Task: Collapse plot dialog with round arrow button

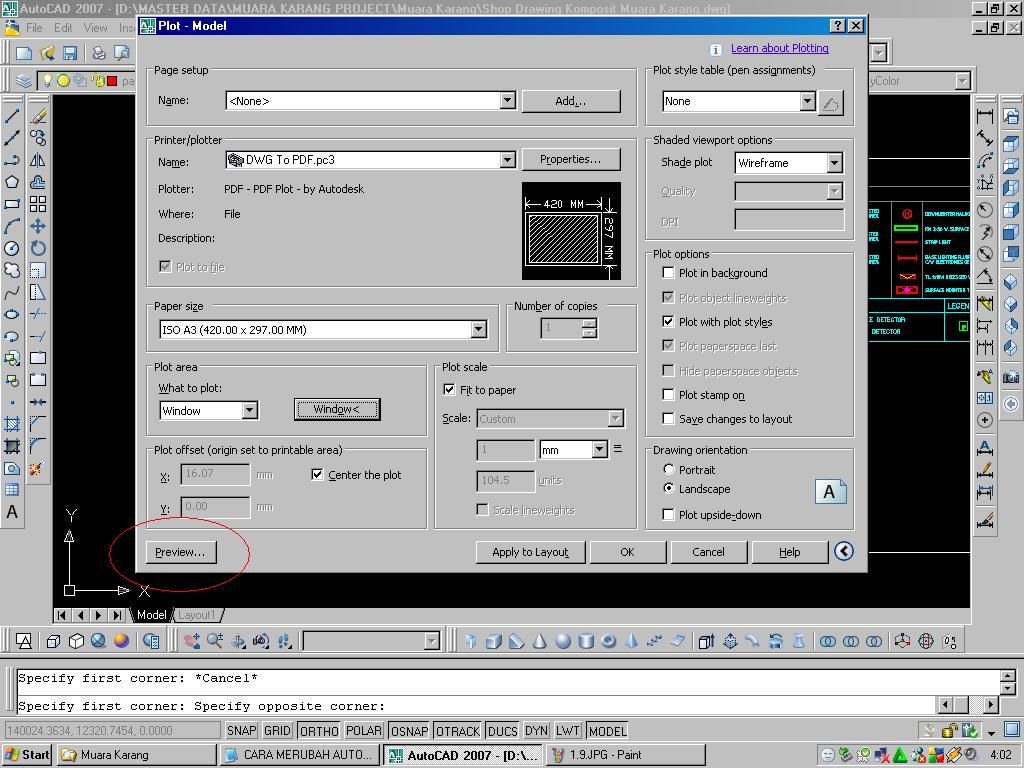Action: click(844, 551)
